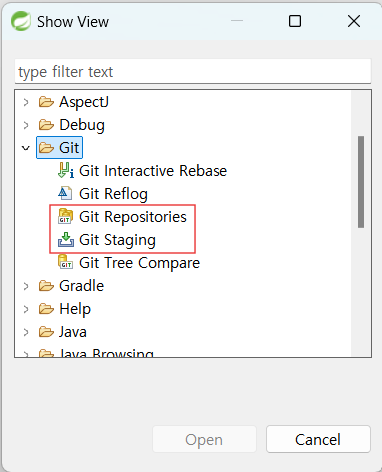Close the Show View dialog
The width and height of the screenshot is (382, 472).
coord(354,21)
